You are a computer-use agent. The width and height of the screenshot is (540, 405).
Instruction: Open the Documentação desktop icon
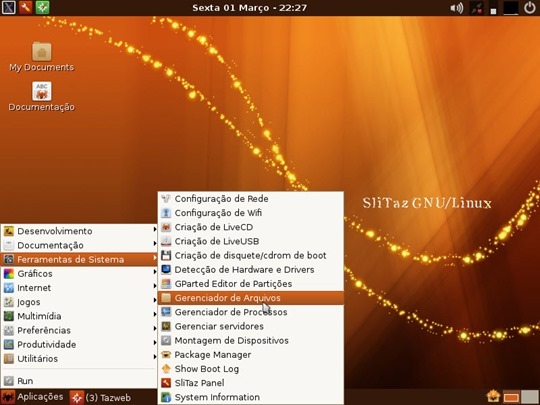click(42, 91)
